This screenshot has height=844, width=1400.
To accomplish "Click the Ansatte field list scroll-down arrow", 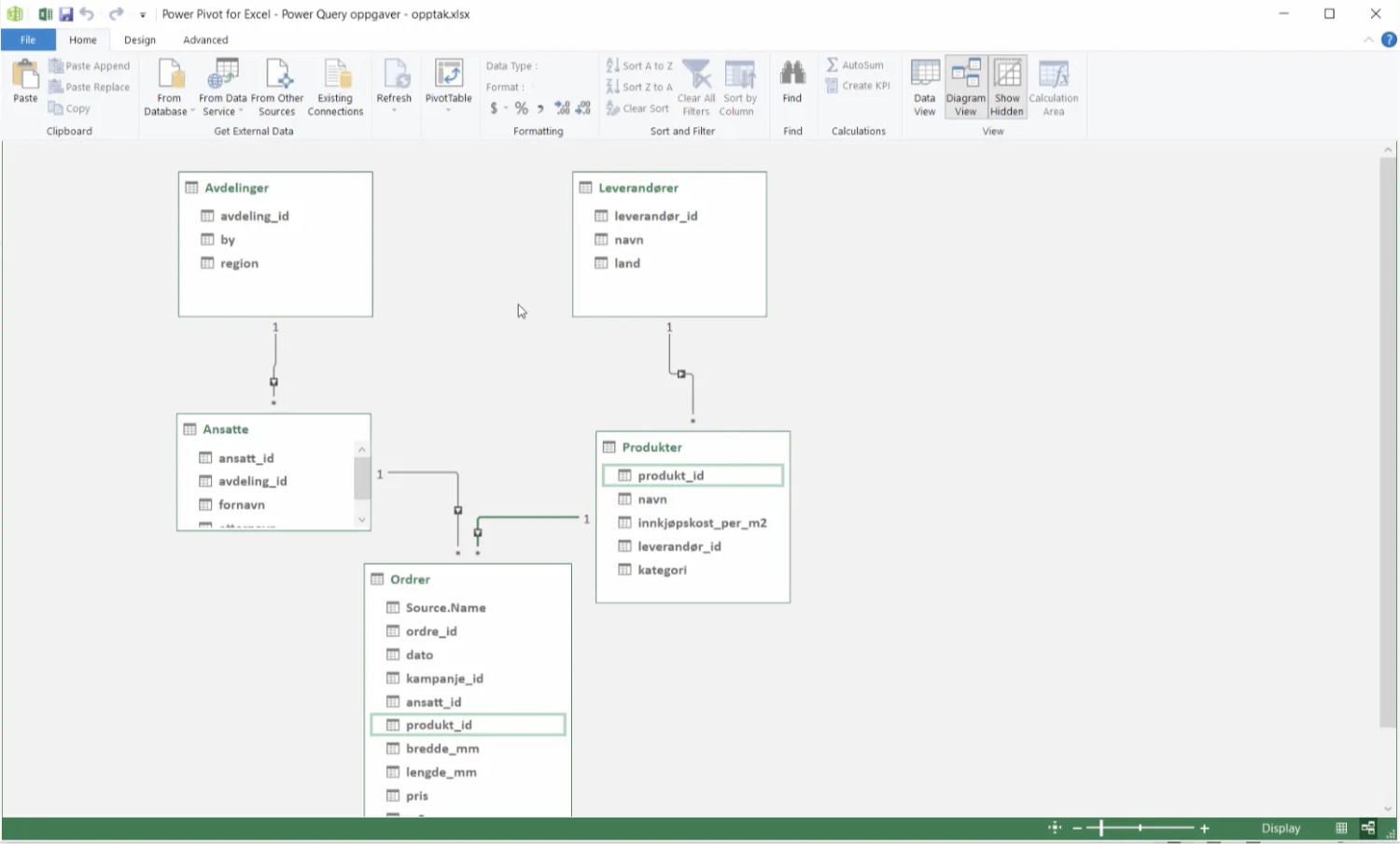I will coord(361,520).
